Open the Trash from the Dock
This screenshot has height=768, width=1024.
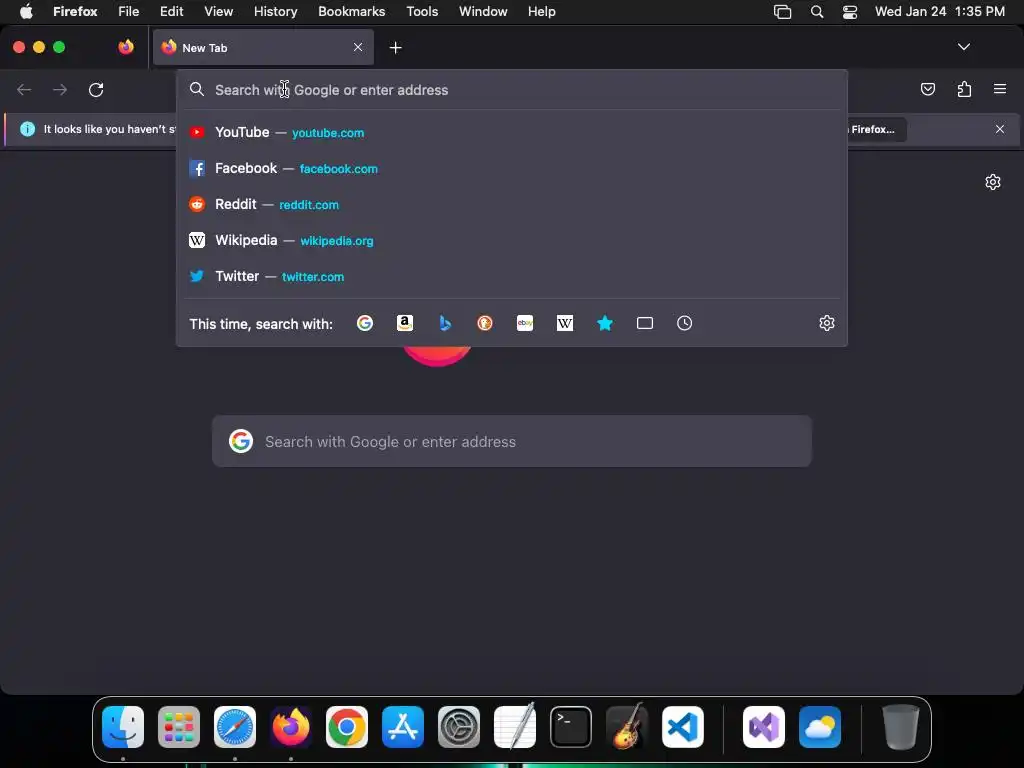[901, 727]
